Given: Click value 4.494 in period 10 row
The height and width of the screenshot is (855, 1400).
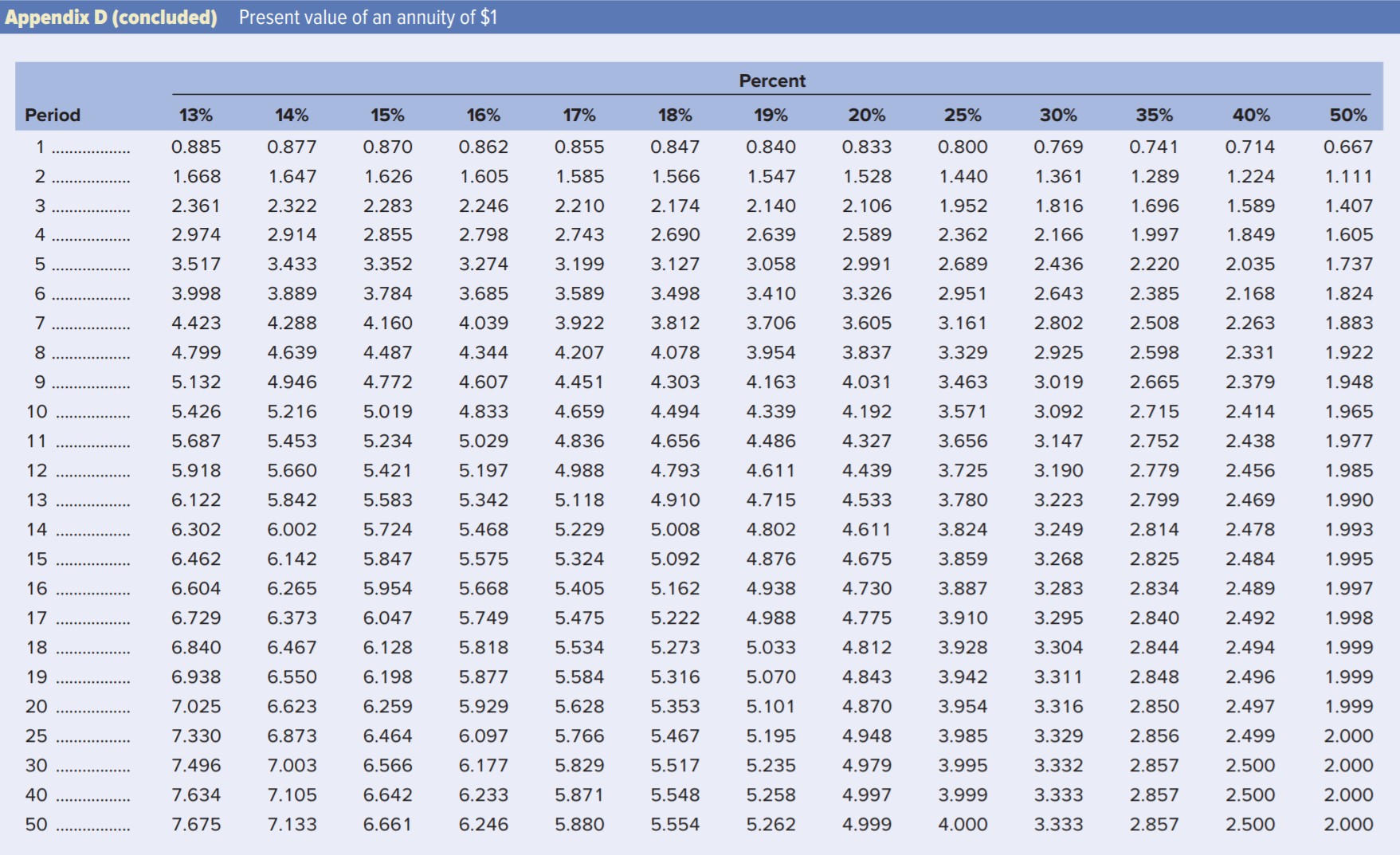Looking at the screenshot, I should pyautogui.click(x=675, y=412).
